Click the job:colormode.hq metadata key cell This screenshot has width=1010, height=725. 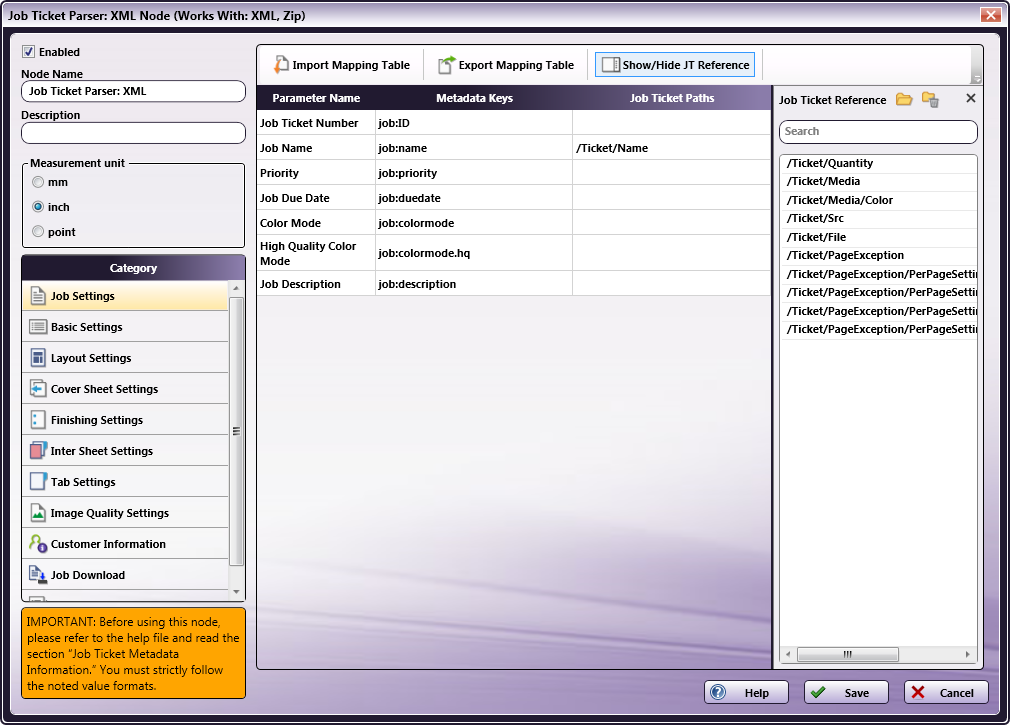(x=473, y=253)
